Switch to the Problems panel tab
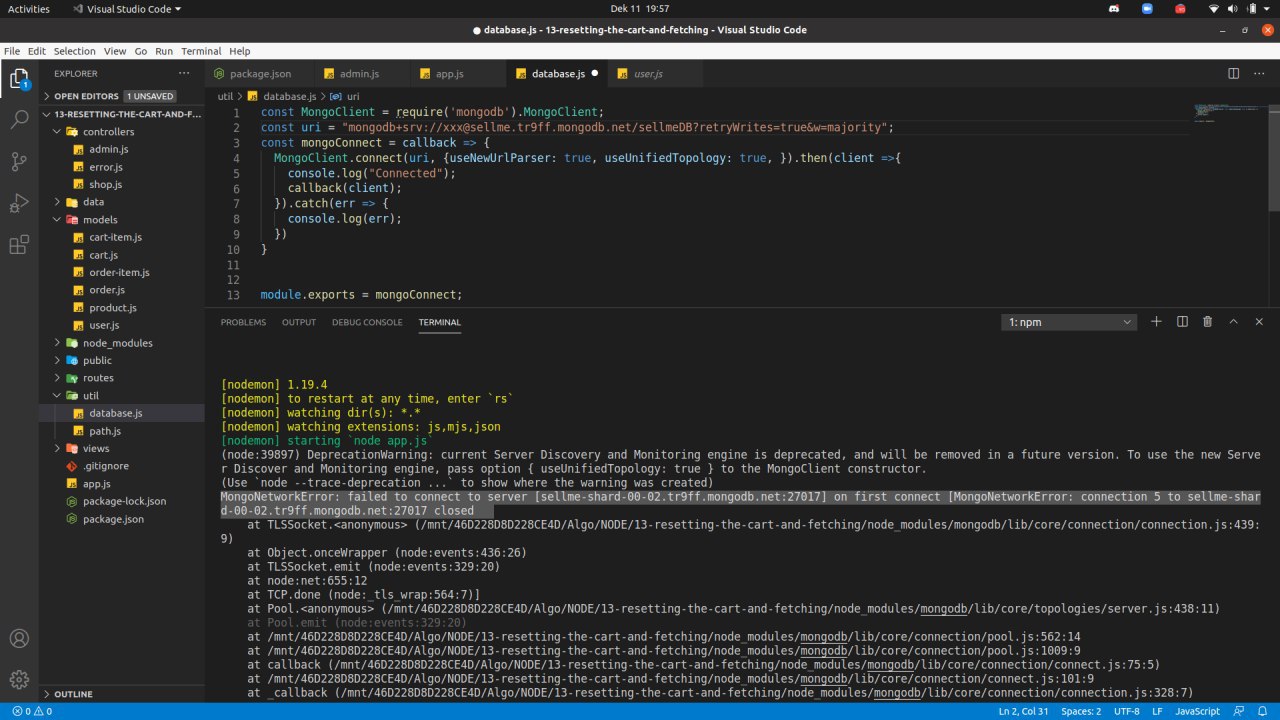1280x720 pixels. pyautogui.click(x=243, y=322)
